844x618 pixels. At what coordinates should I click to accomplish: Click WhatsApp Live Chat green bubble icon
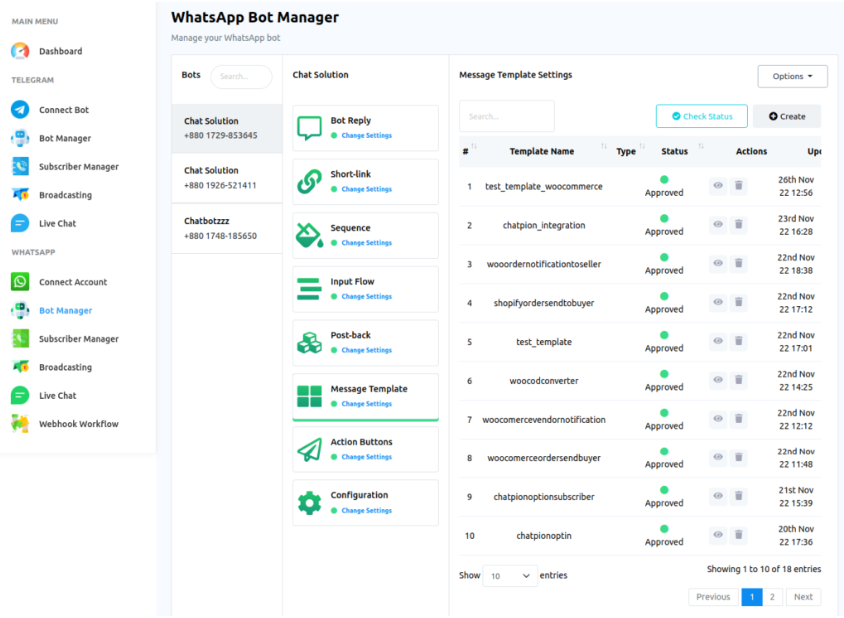pos(20,395)
